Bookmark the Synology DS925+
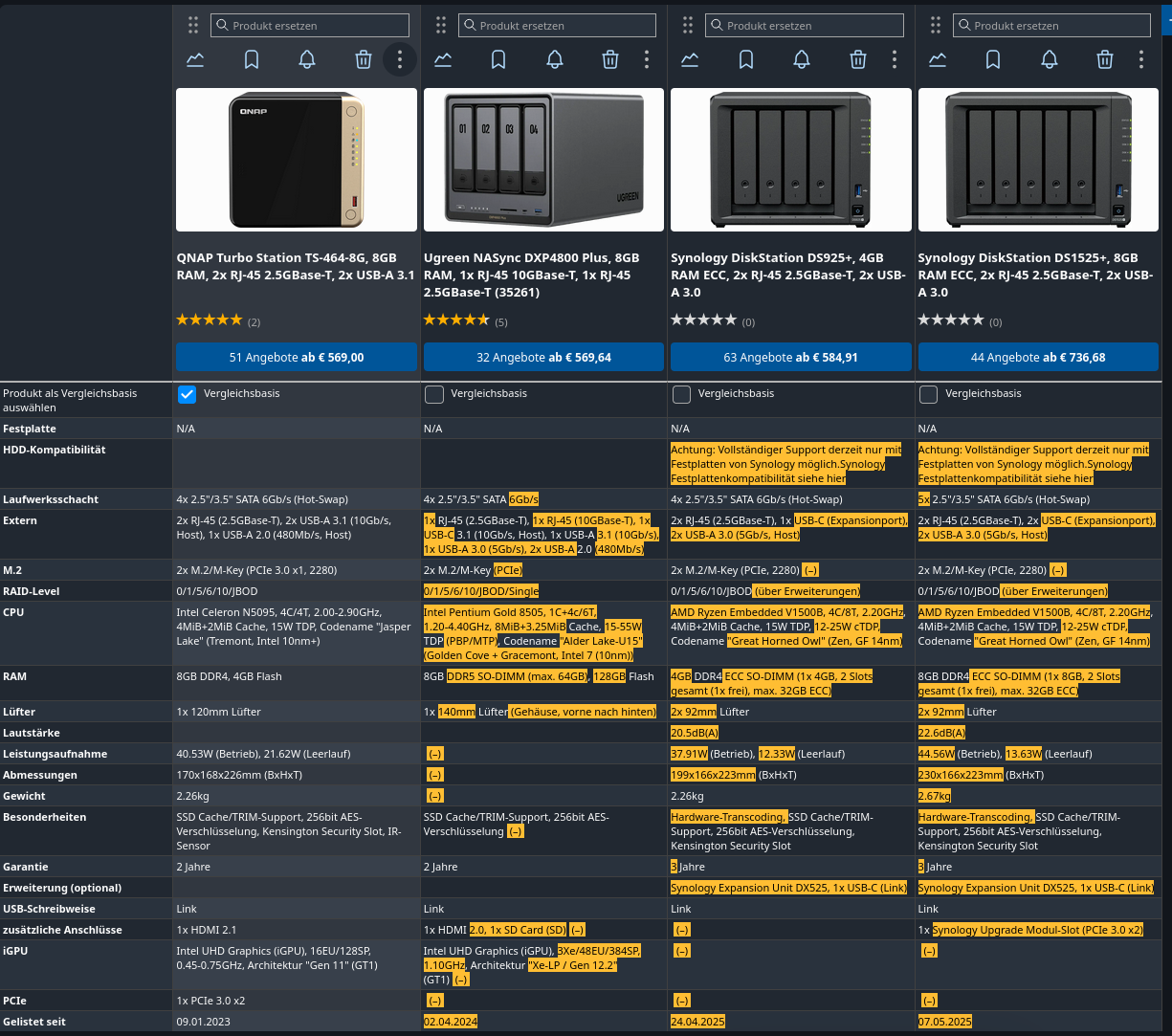The width and height of the screenshot is (1172, 1036). (746, 59)
